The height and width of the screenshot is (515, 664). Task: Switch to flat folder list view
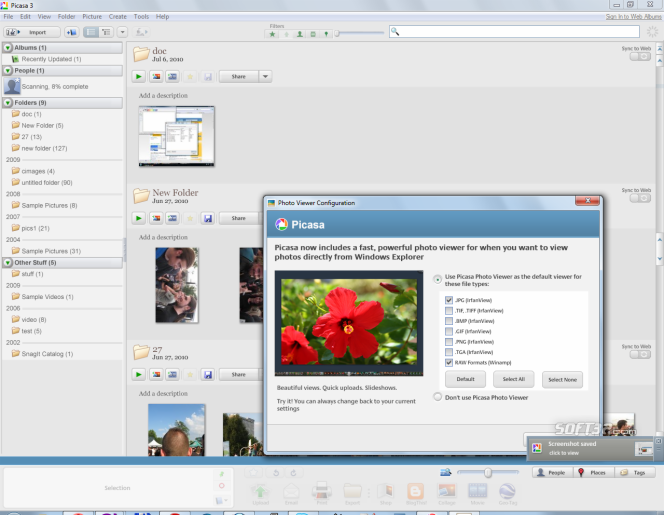click(91, 32)
